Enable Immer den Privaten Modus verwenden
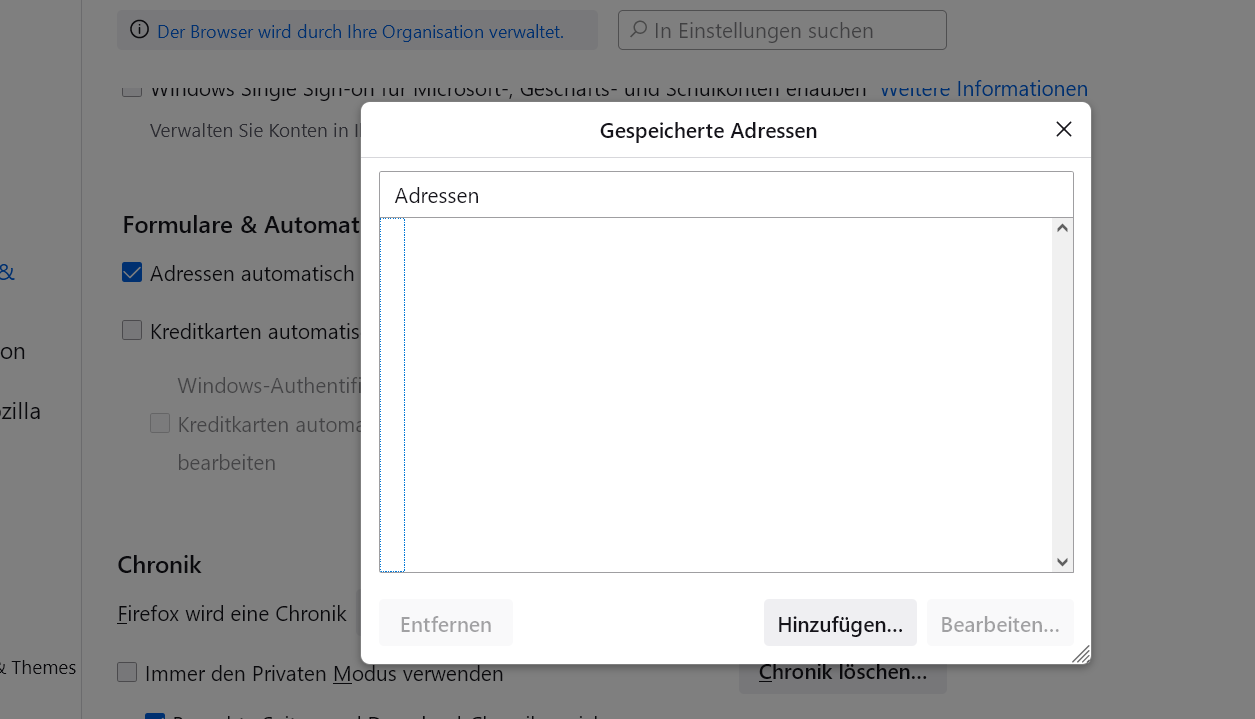The height and width of the screenshot is (719, 1255). coord(127,672)
